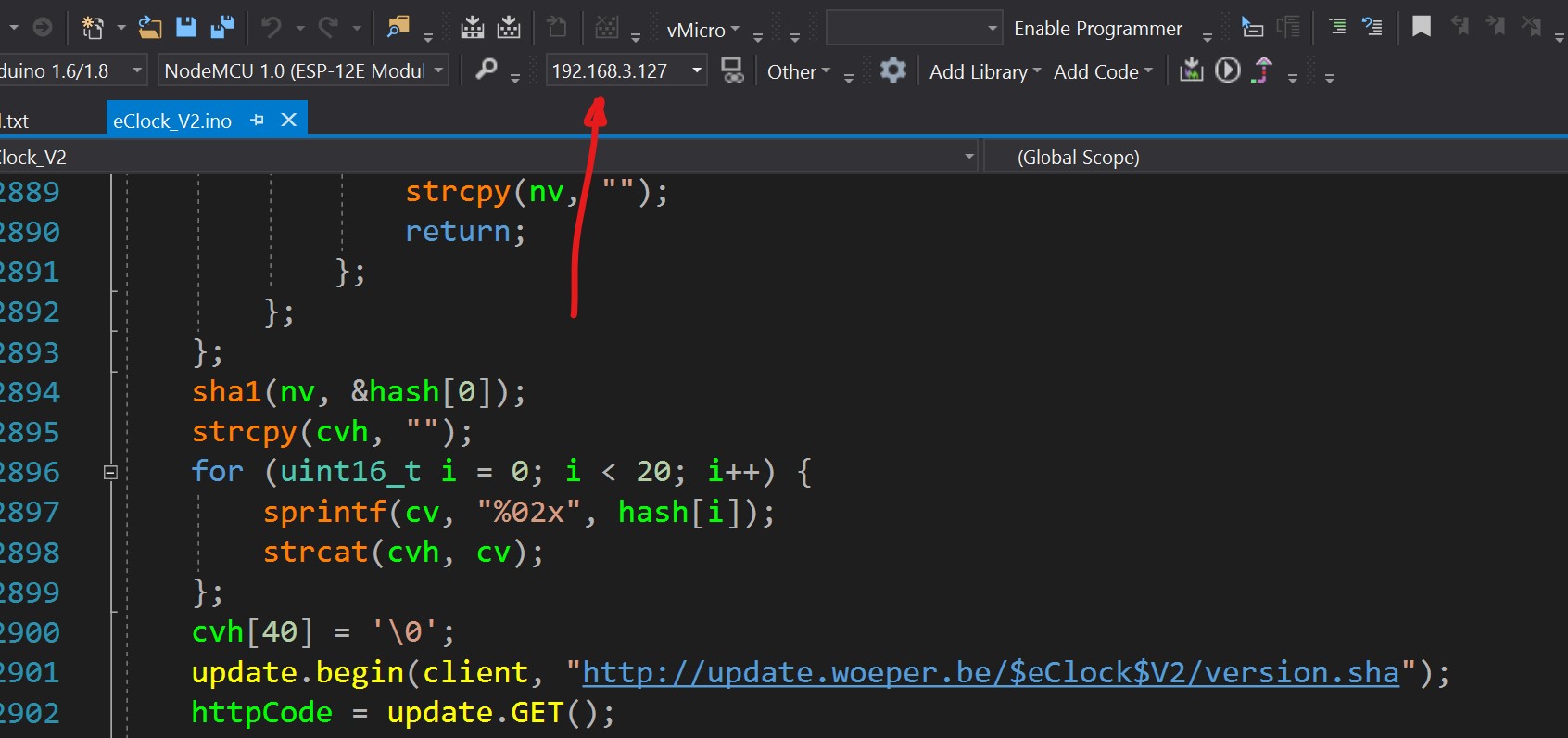The height and width of the screenshot is (738, 1568).
Task: Open the Add Code dropdown
Action: pos(1103,71)
